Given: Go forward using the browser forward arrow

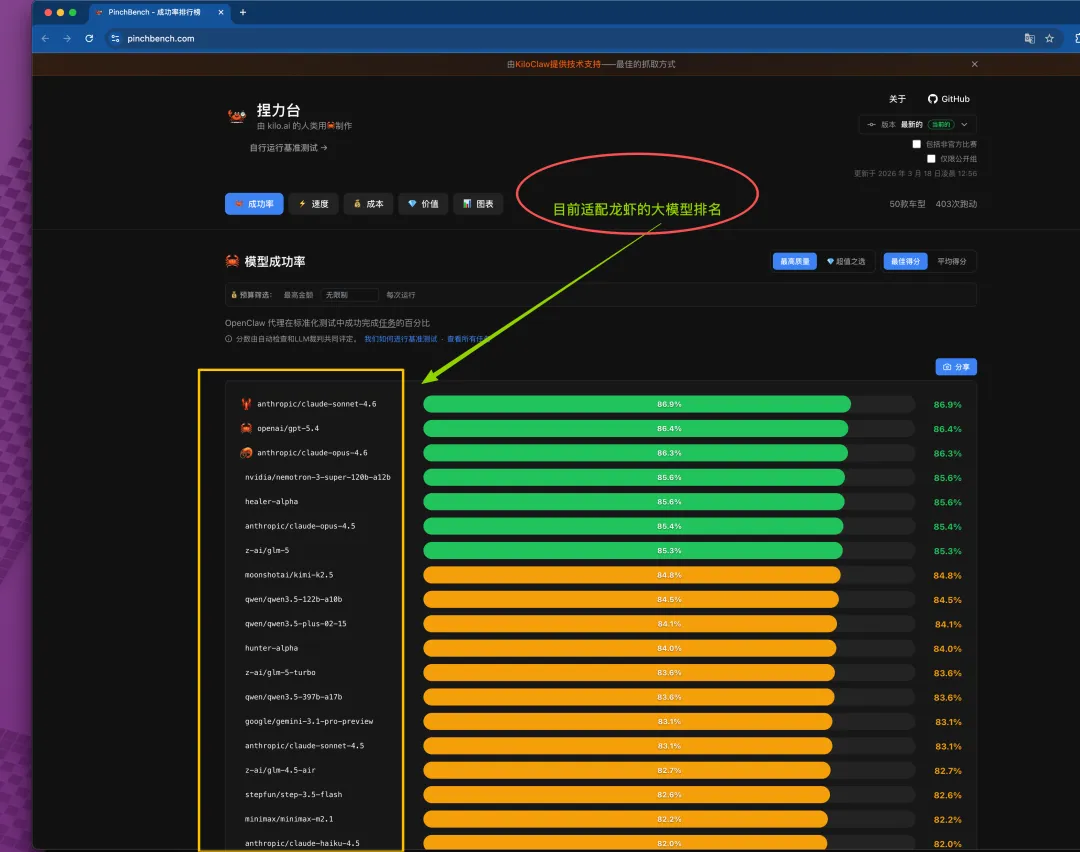Looking at the screenshot, I should pos(67,39).
